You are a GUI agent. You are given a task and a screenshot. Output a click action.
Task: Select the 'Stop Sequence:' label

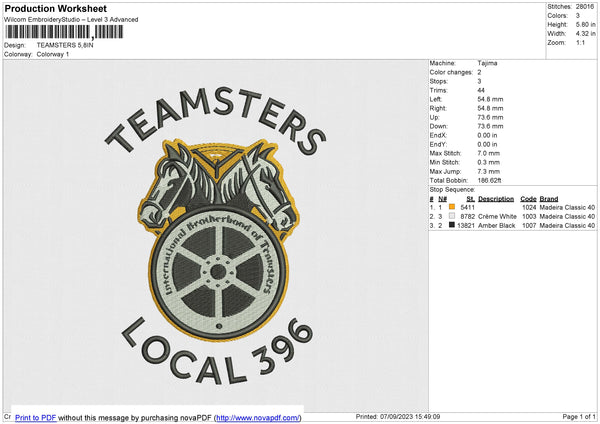pos(452,189)
